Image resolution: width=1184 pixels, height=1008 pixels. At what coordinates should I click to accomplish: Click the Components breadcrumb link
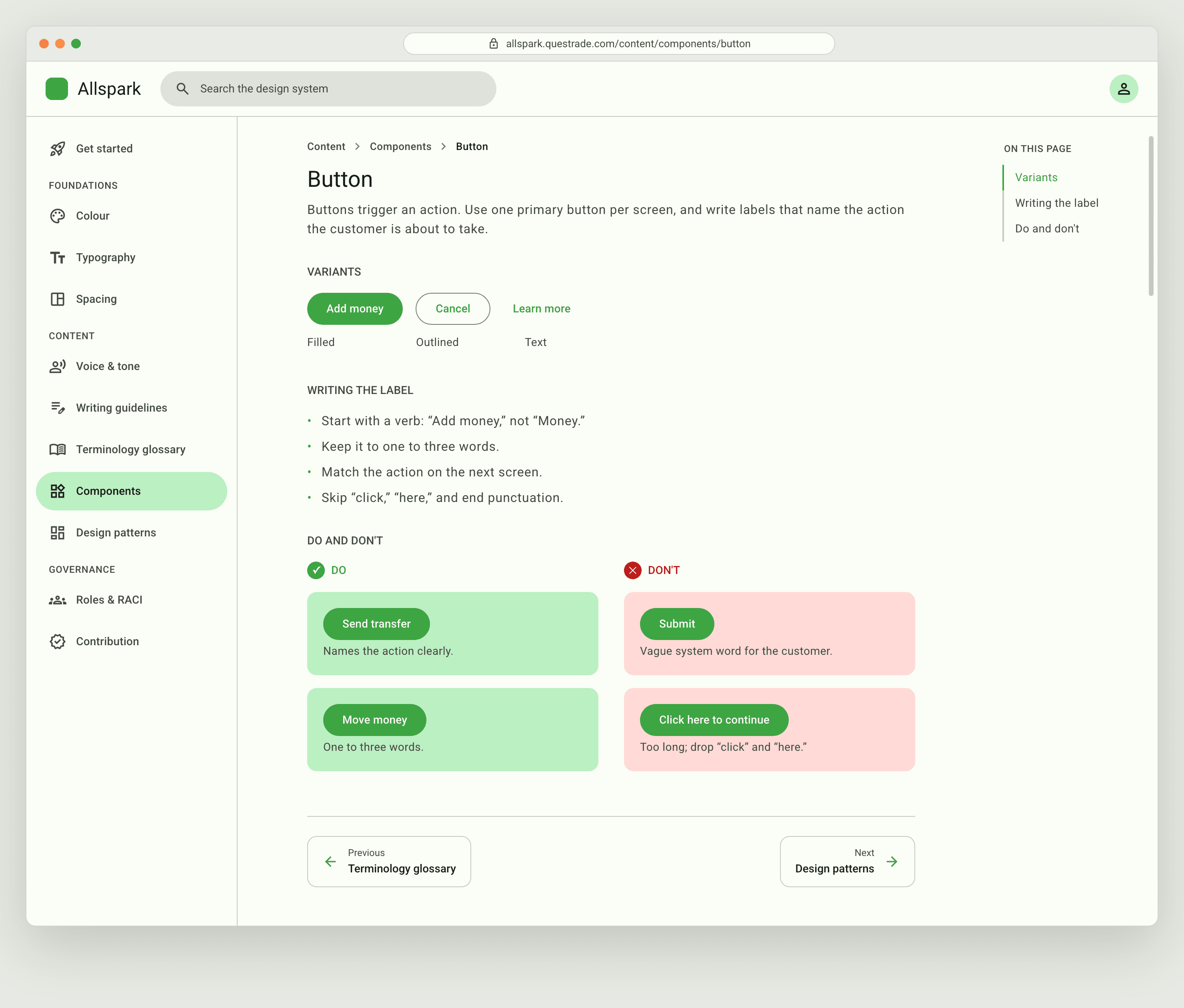point(400,147)
